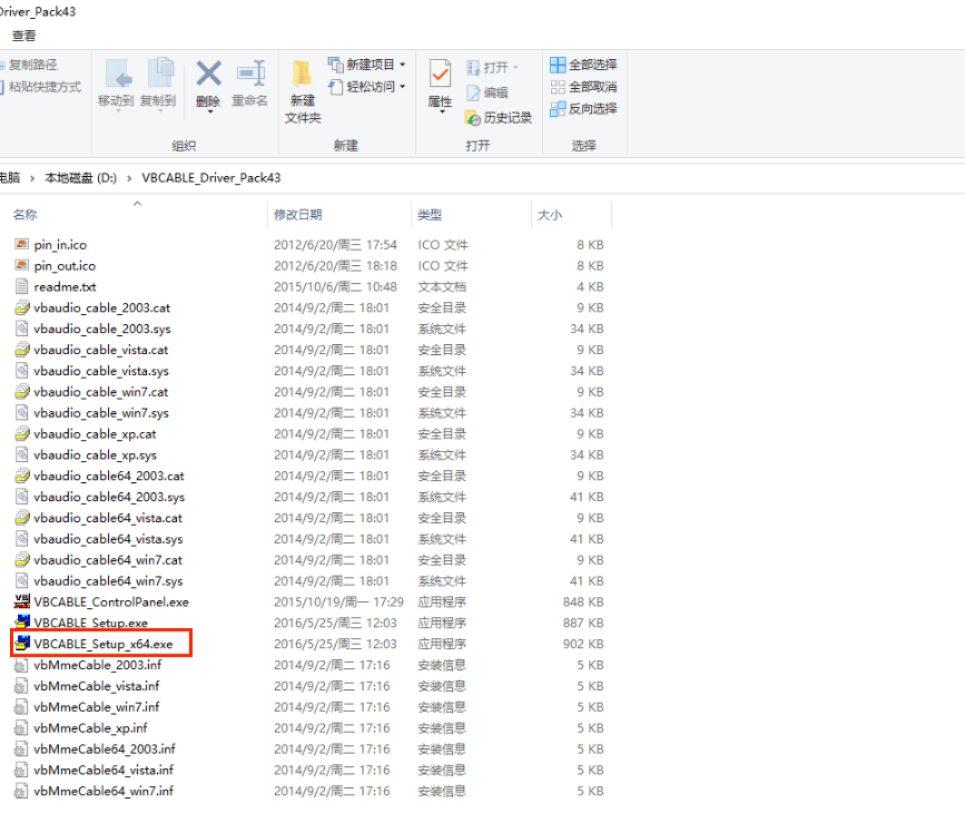This screenshot has height=813, width=965.
Task: Click VBCABLE_Driver_Pack43 in the address bar
Action: click(211, 178)
